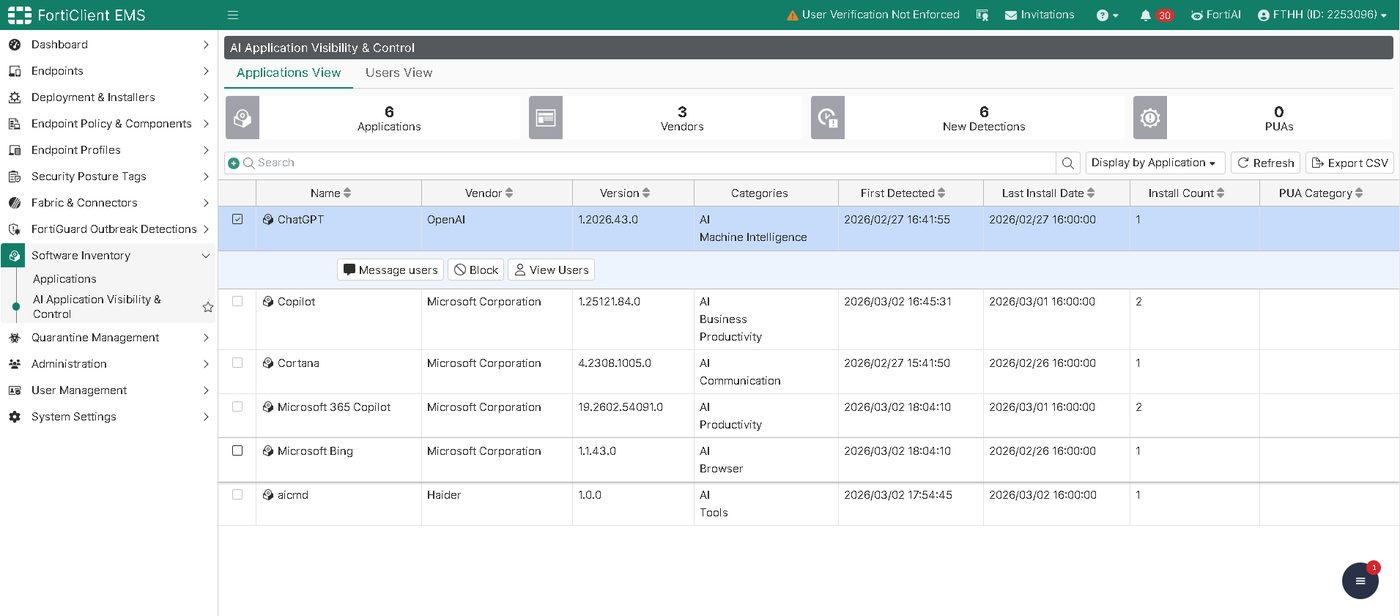The width and height of the screenshot is (1400, 616).
Task: Click the FortiClient EMS logo icon
Action: [20, 15]
